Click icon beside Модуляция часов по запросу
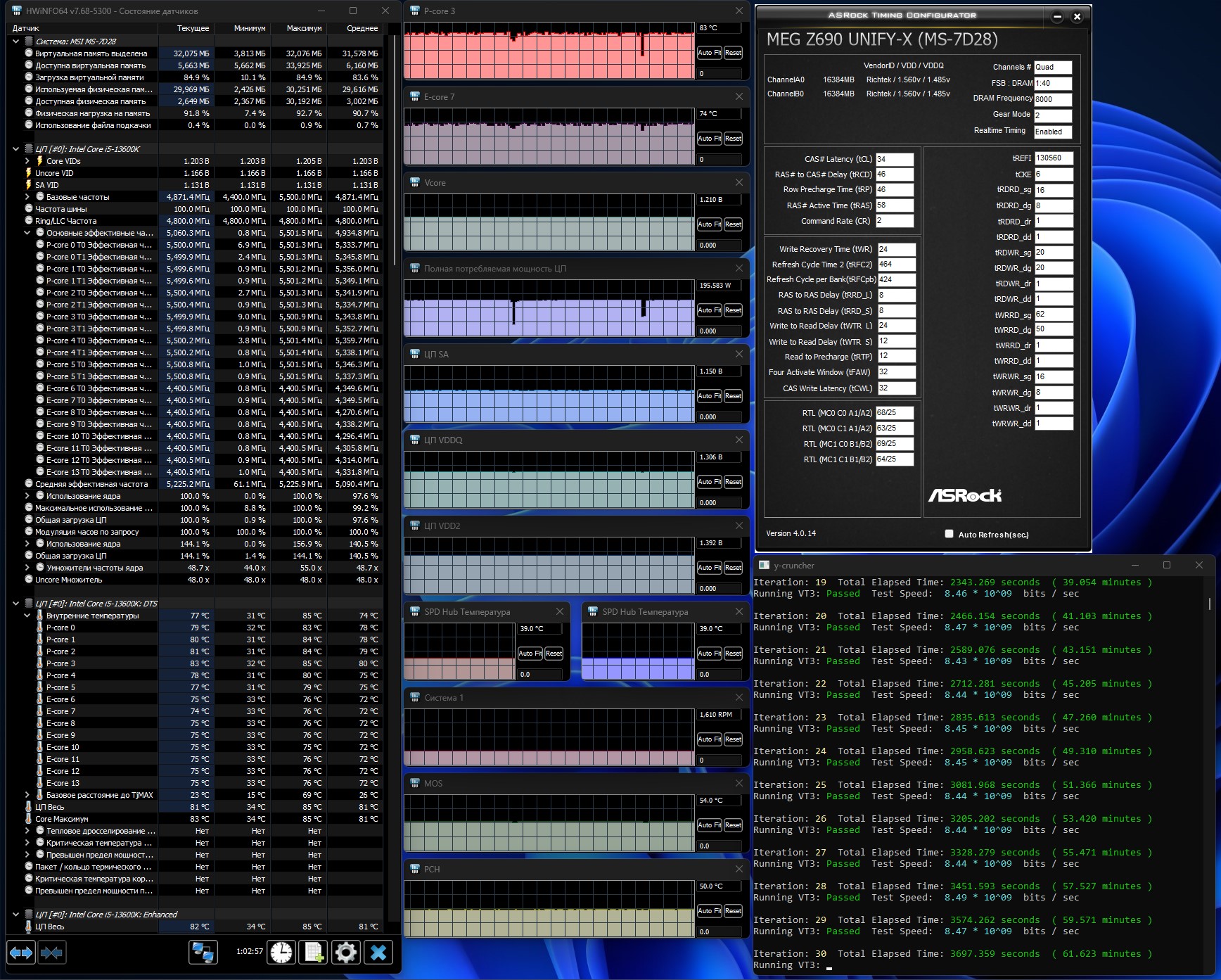1221x980 pixels. [x=29, y=532]
